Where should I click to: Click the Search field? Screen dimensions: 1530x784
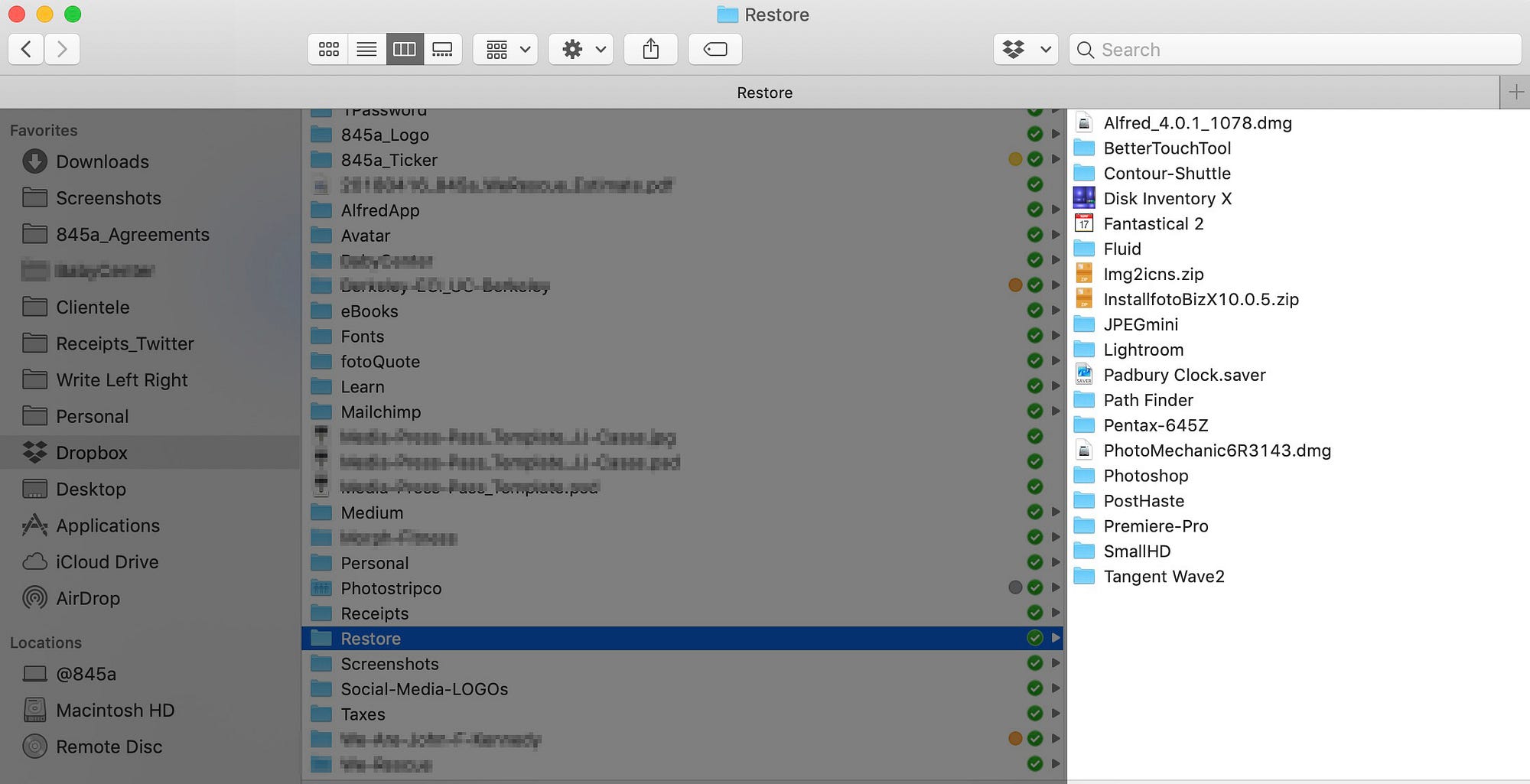point(1295,50)
